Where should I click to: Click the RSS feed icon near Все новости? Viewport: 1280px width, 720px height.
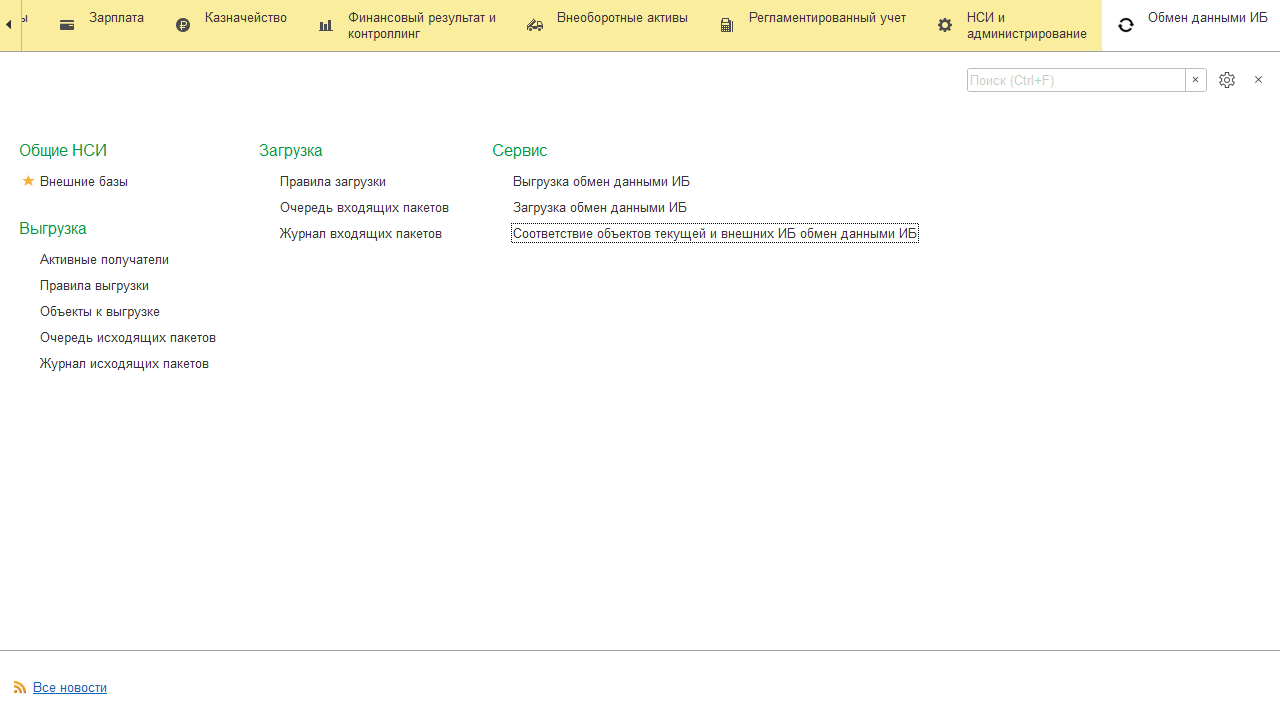pyautogui.click(x=20, y=688)
